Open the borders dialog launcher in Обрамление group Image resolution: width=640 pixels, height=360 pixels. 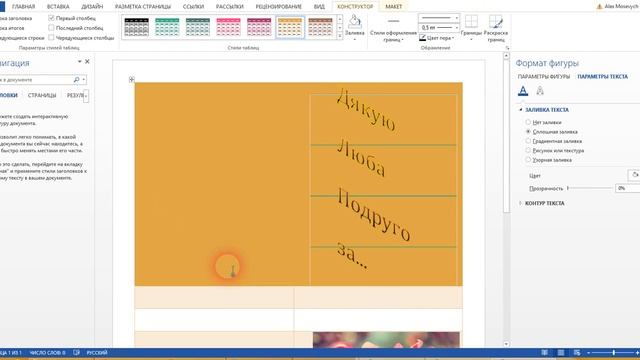tap(507, 48)
